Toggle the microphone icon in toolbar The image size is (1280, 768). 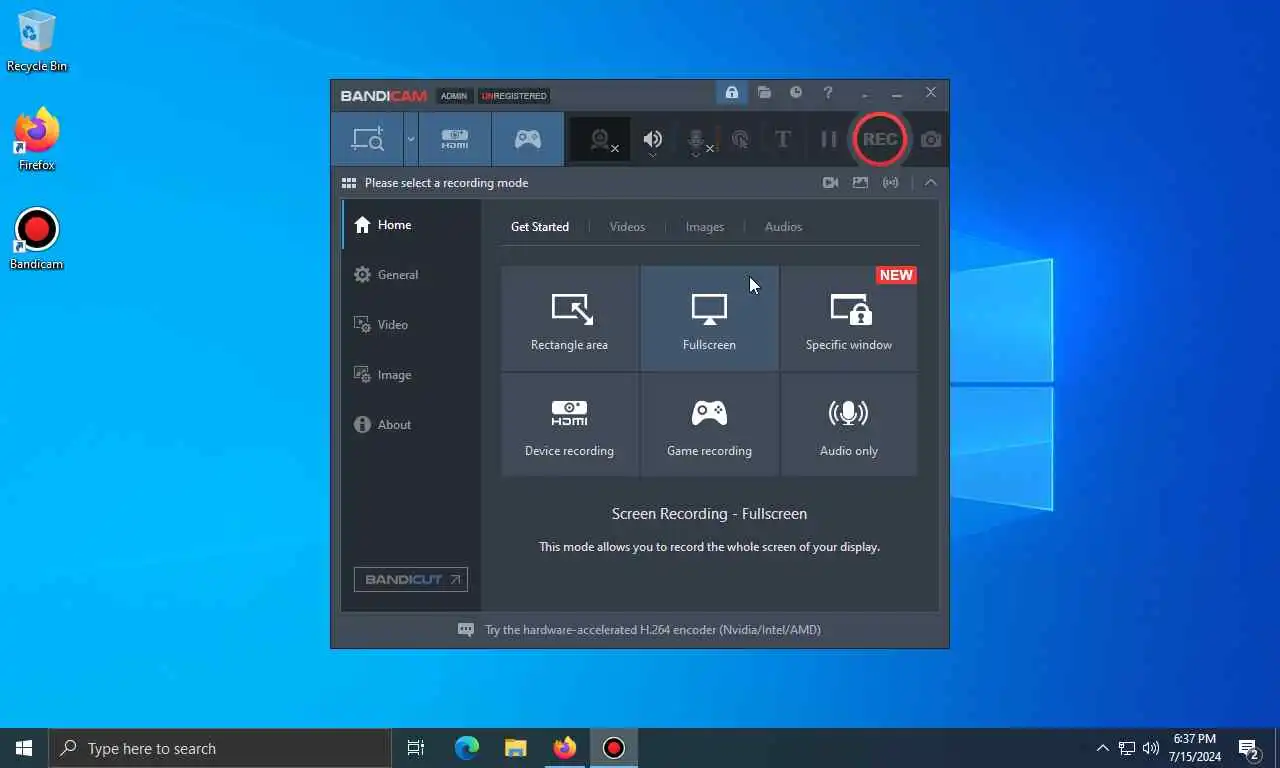point(697,140)
